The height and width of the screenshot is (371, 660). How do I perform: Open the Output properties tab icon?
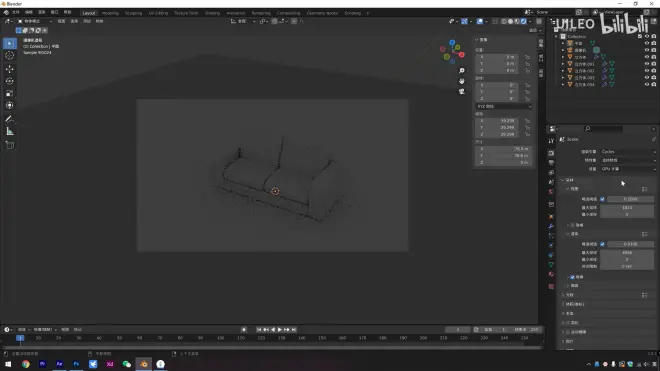tap(551, 163)
